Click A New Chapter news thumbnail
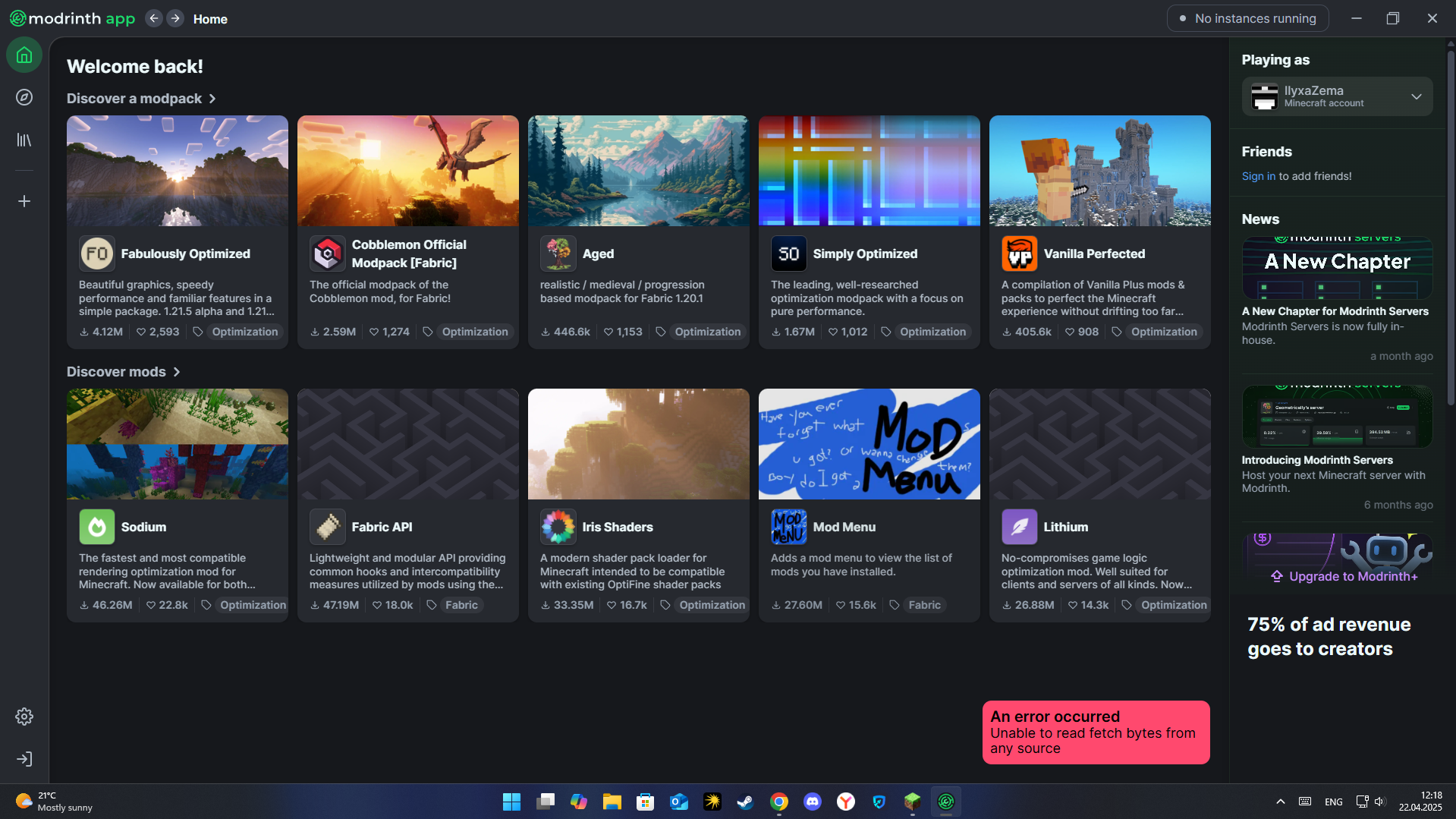 point(1337,267)
